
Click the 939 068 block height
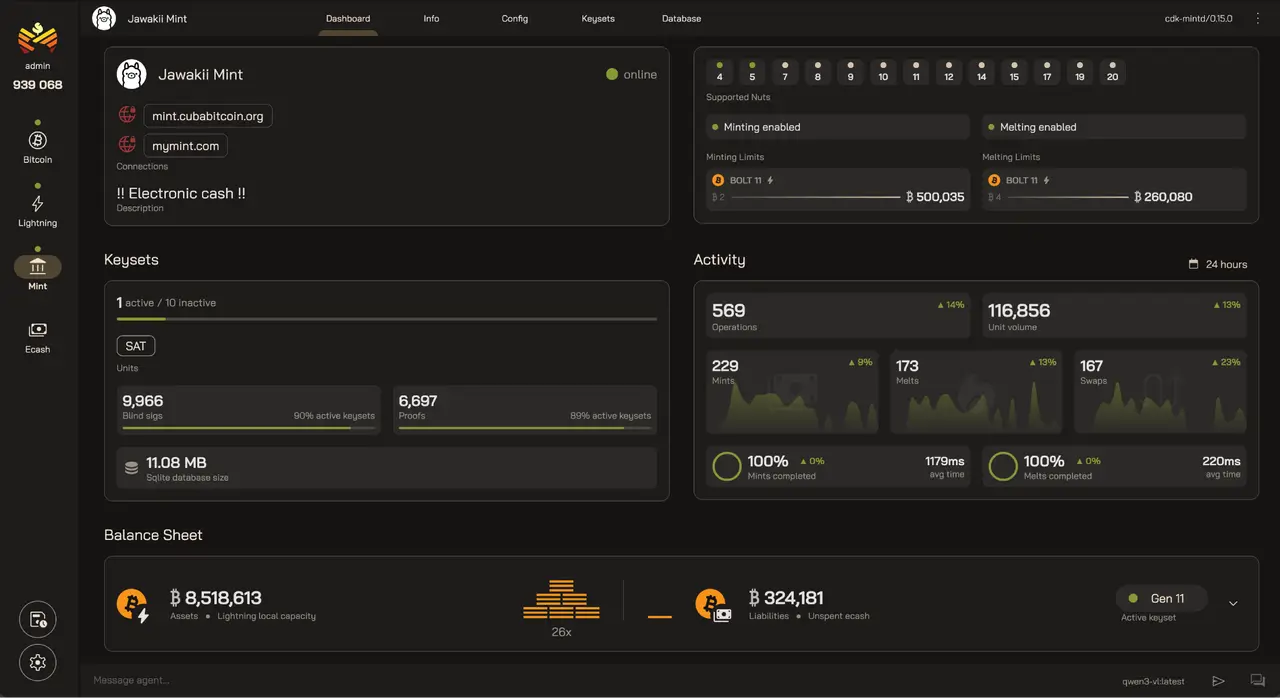coord(38,85)
